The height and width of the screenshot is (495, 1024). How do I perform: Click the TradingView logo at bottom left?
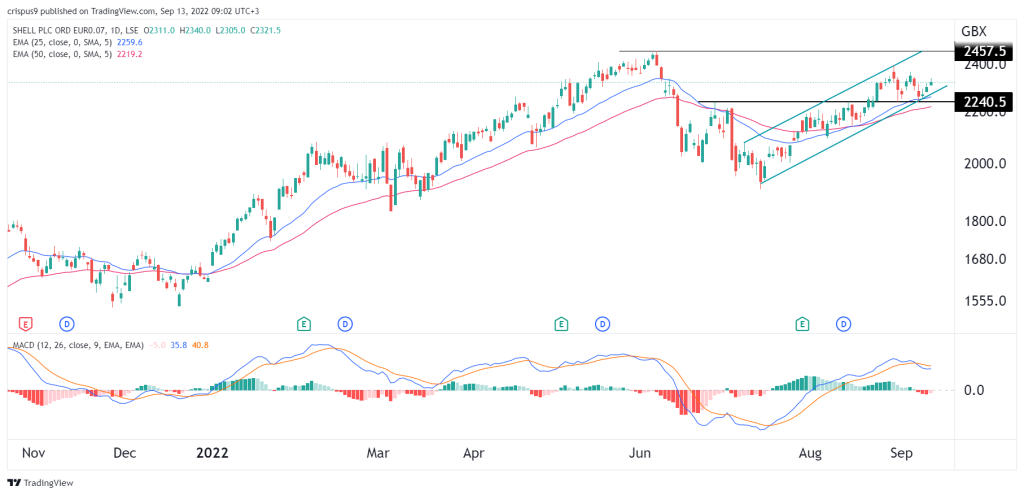coord(40,483)
